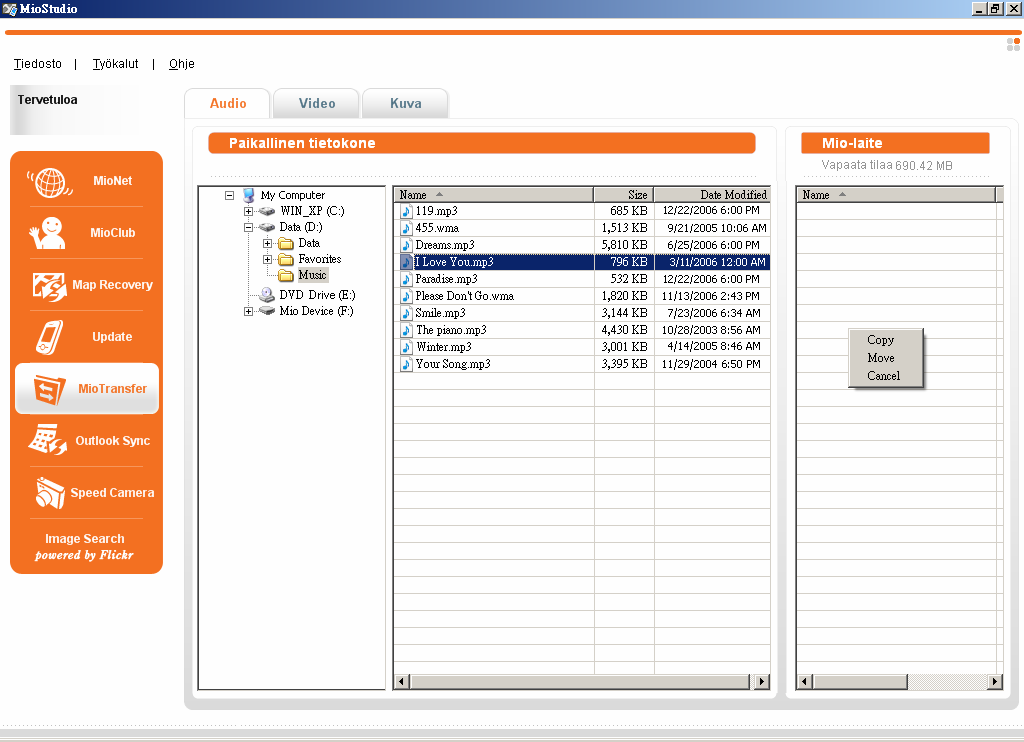The image size is (1024, 742).
Task: Sort files by Size column header
Action: click(x=624, y=195)
